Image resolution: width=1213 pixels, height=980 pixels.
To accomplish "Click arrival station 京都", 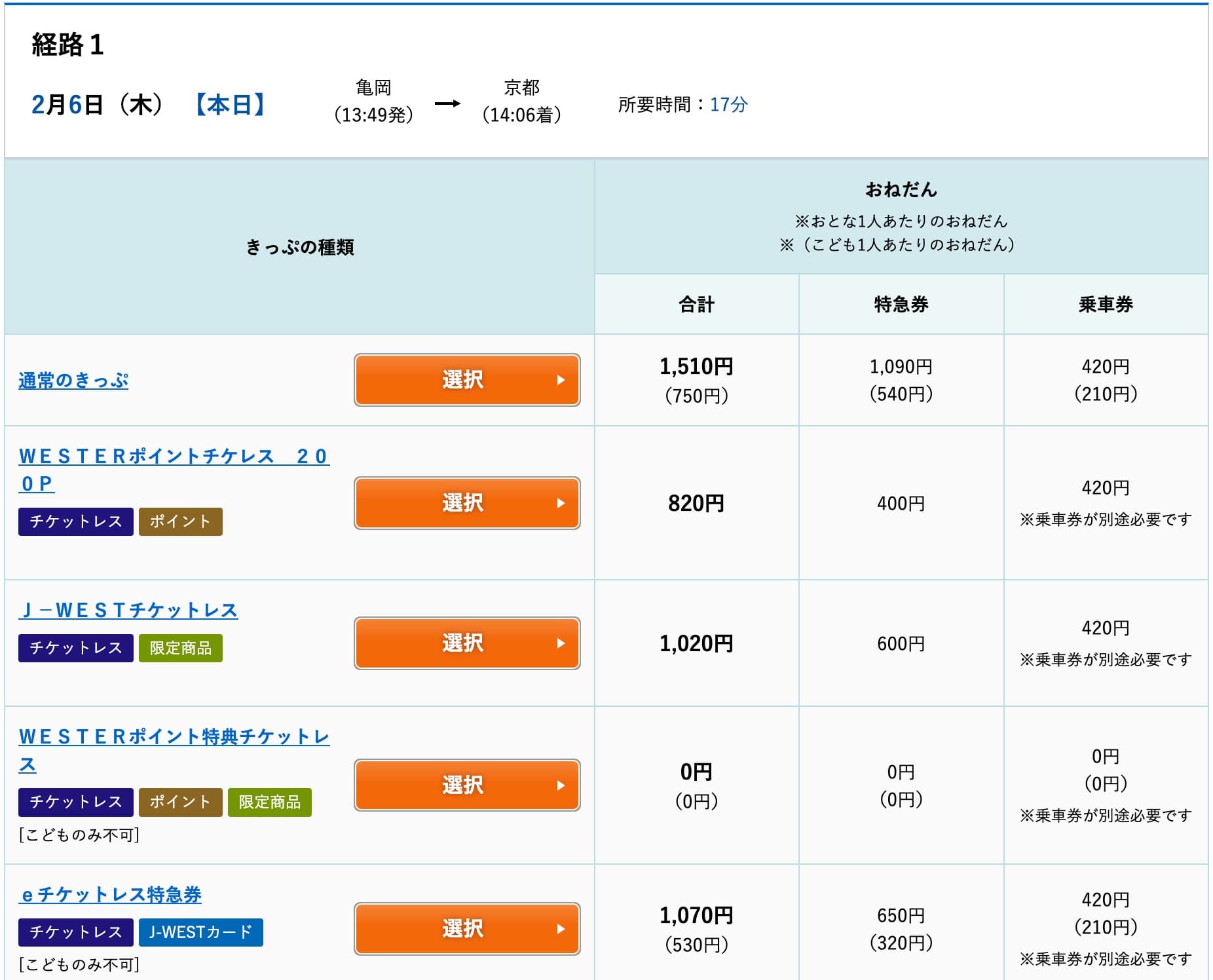I will tap(521, 87).
